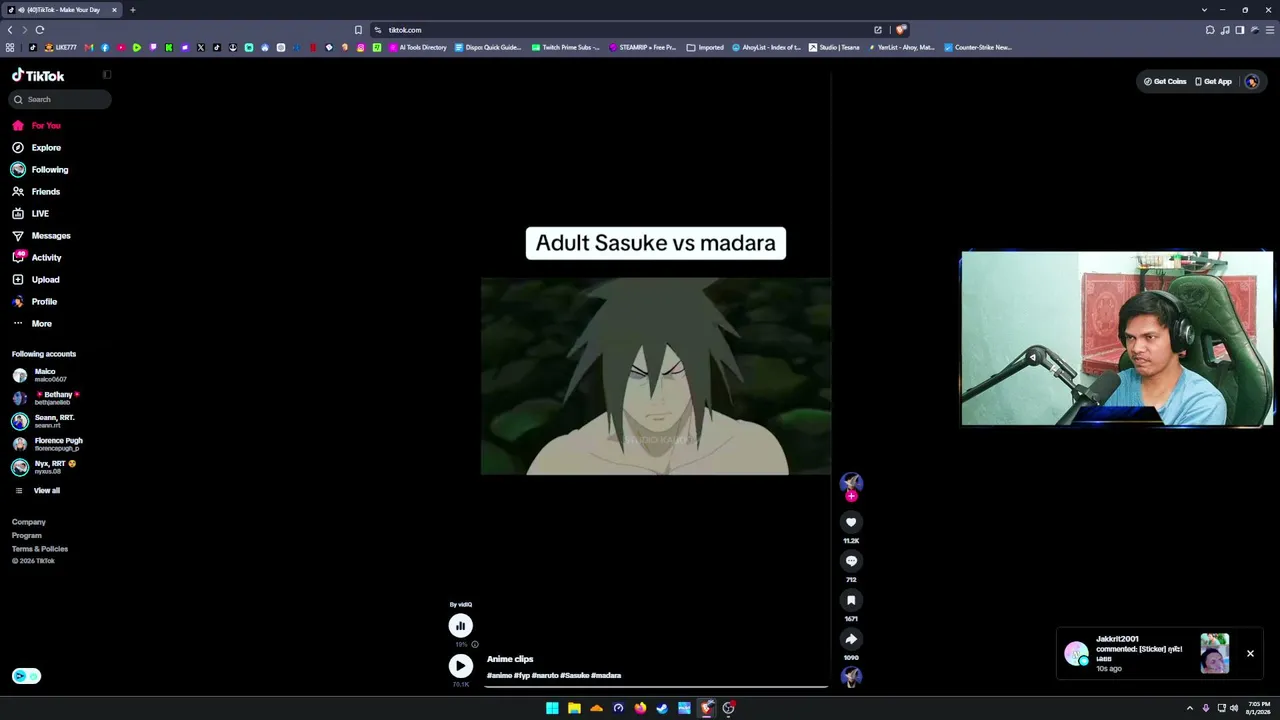Viewport: 1280px width, 720px height.
Task: Open Seann, RRT. followed account
Action: [x=43, y=421]
